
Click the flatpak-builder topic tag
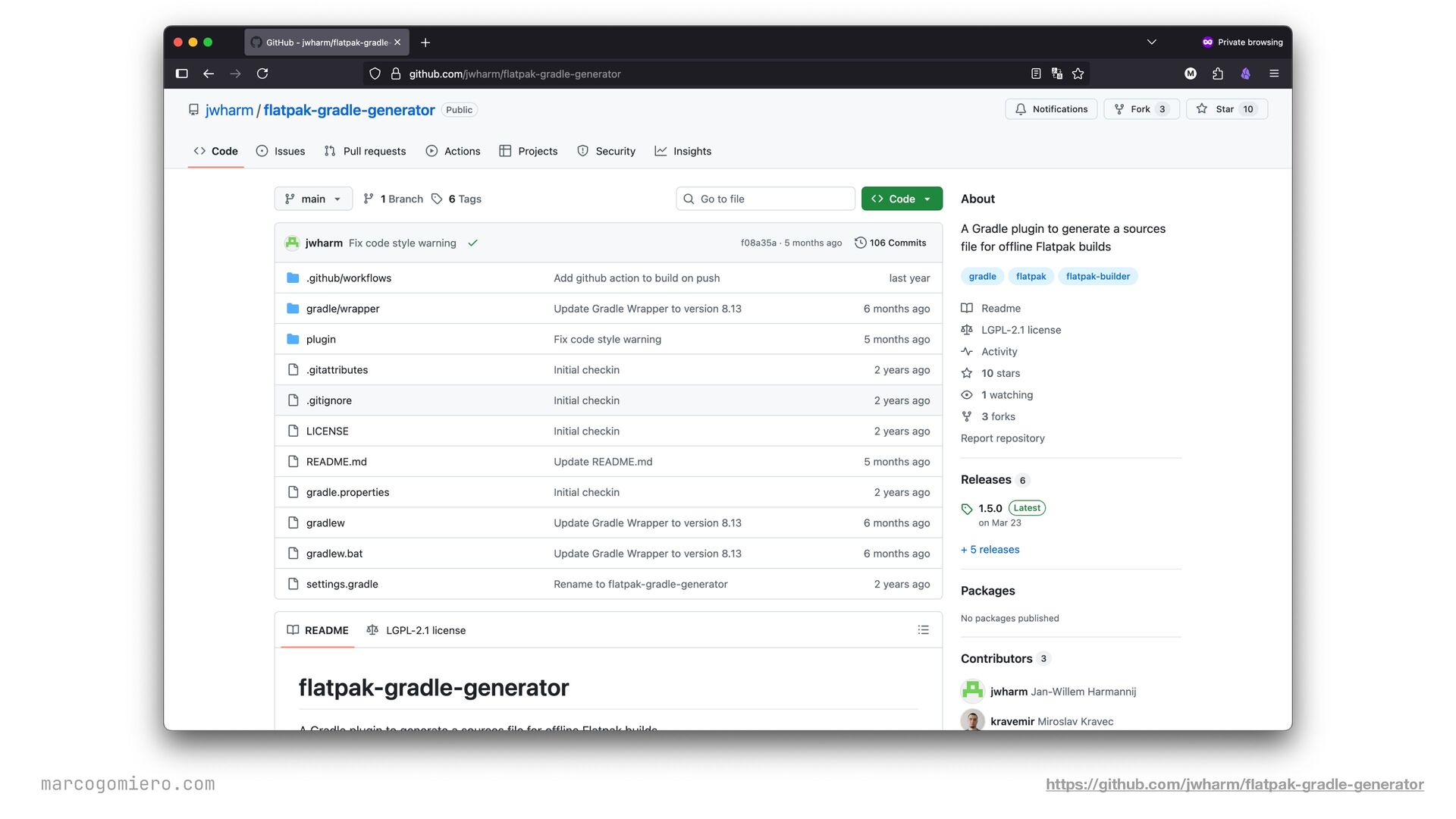click(1097, 277)
